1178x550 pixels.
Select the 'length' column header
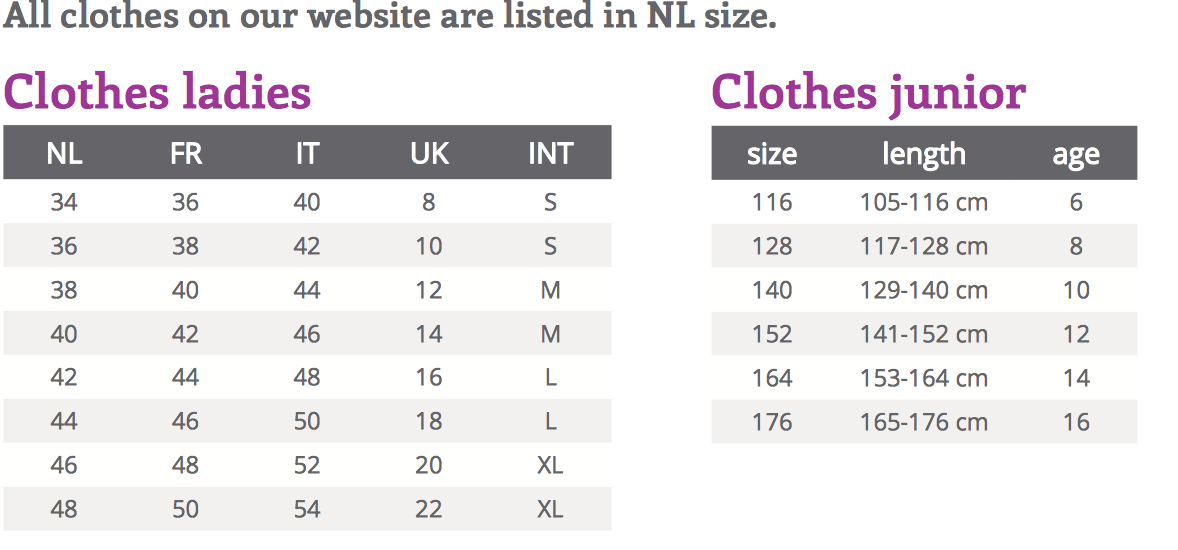coord(924,154)
